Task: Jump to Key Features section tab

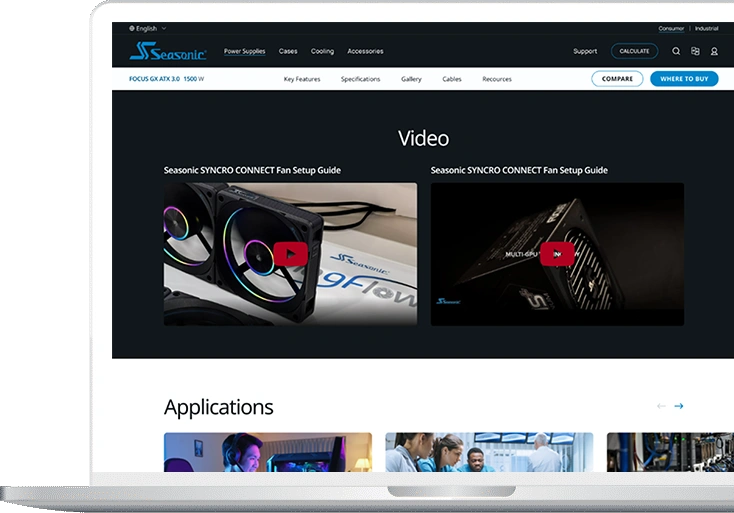Action: (302, 79)
